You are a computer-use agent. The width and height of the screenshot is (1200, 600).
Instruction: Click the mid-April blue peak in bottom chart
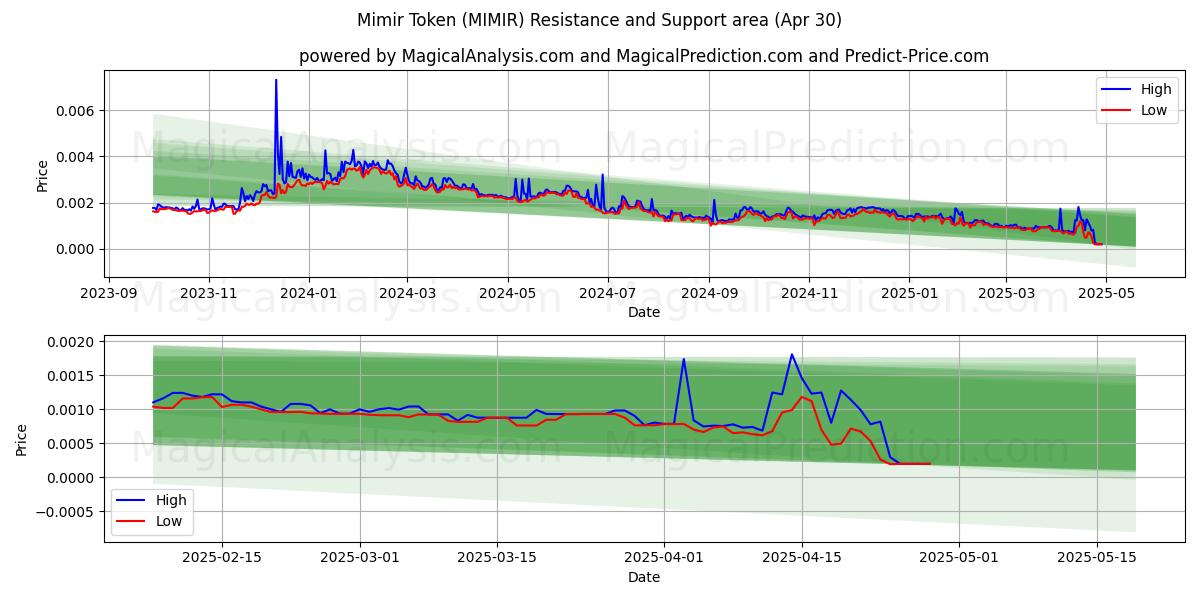[x=792, y=355]
